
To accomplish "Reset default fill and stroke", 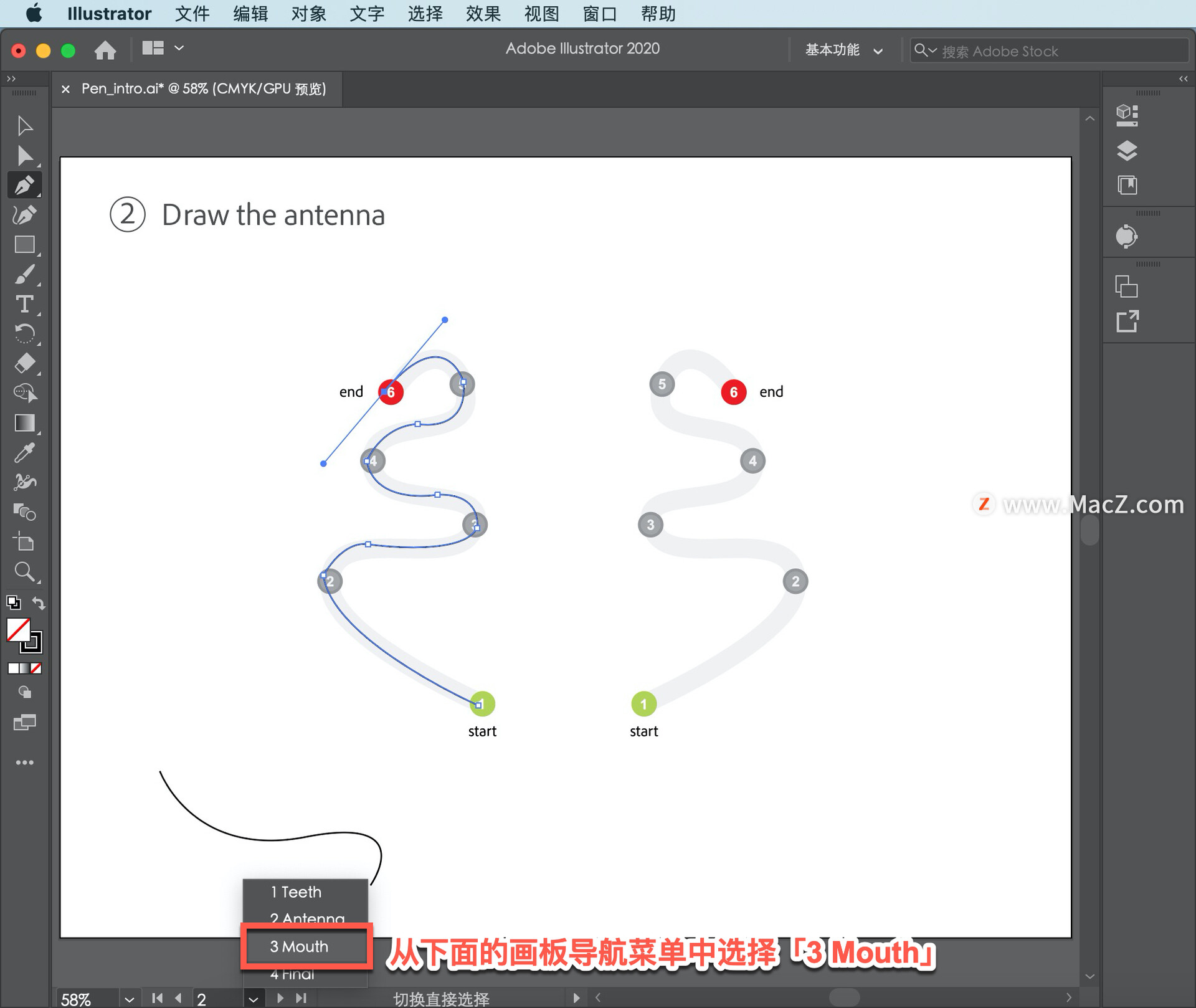I will click(13, 602).
